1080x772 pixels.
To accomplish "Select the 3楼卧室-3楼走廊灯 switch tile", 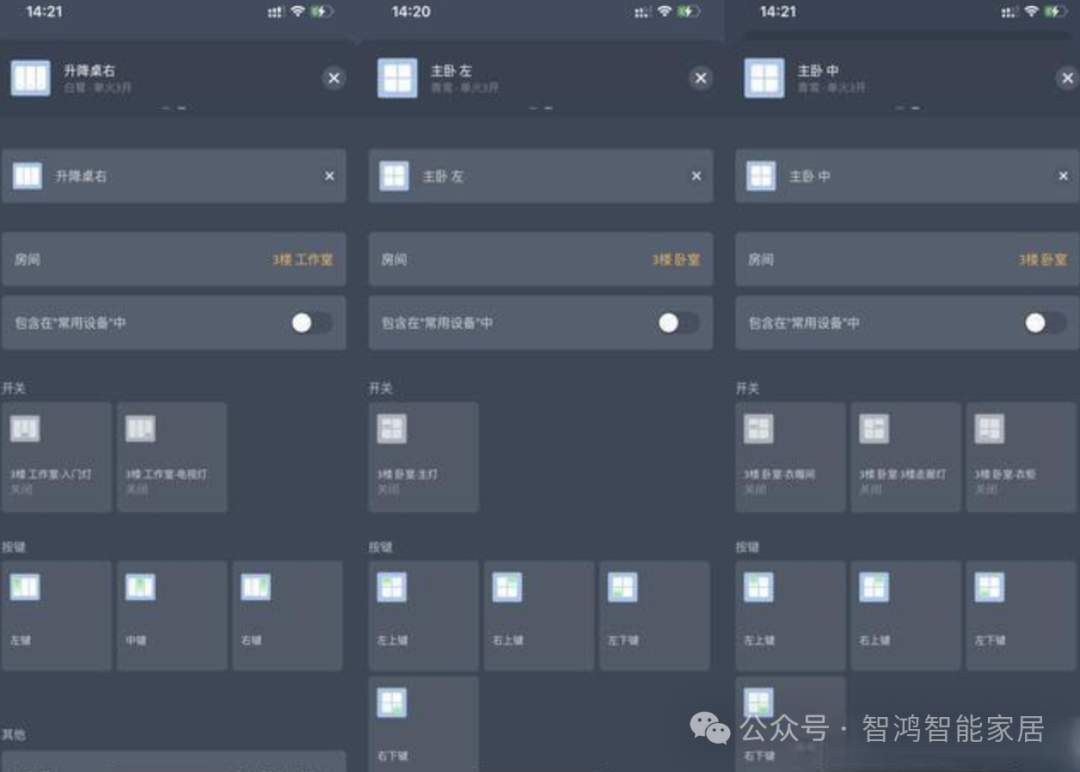I will coord(905,457).
